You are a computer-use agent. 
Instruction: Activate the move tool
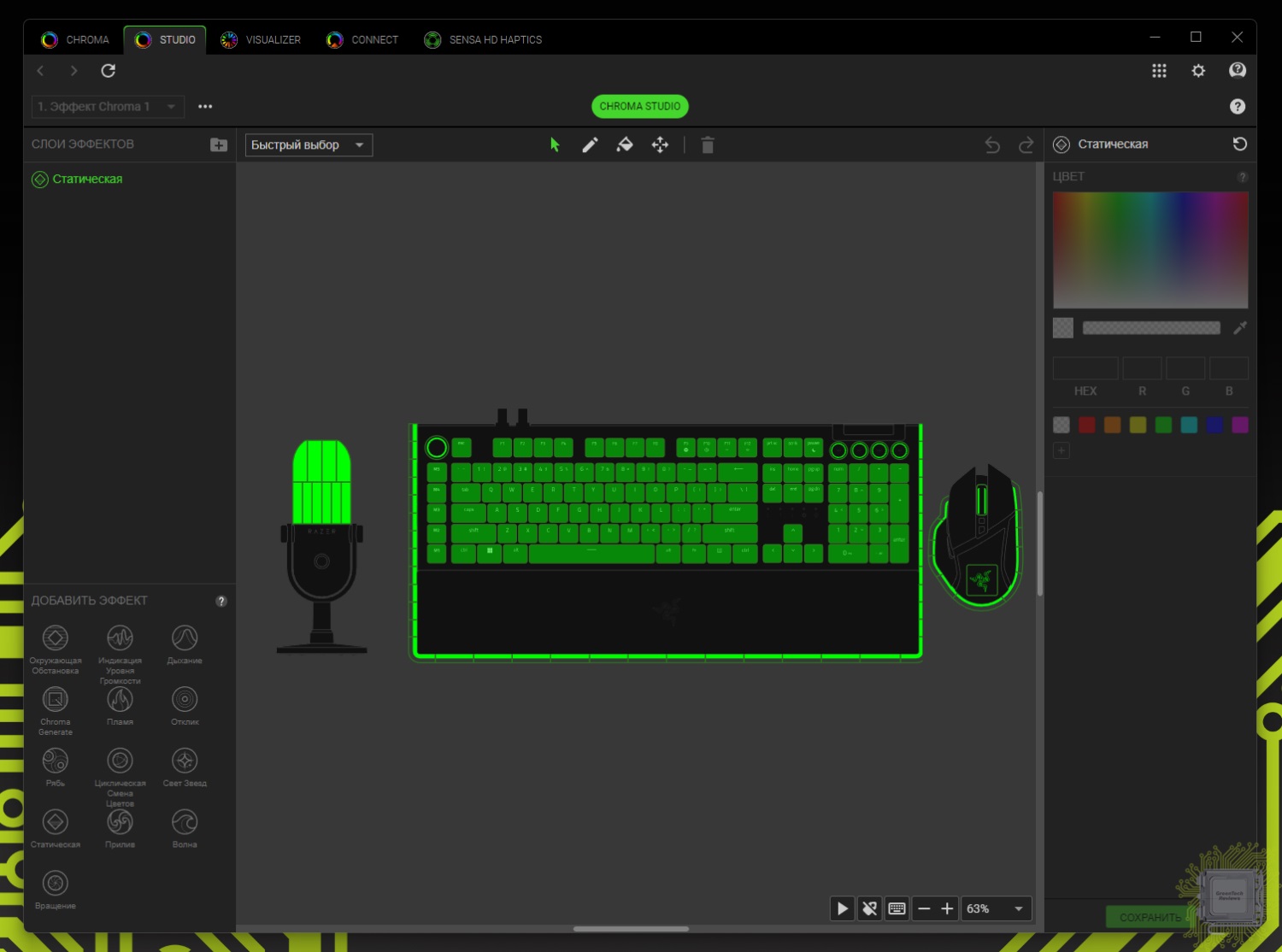(660, 145)
